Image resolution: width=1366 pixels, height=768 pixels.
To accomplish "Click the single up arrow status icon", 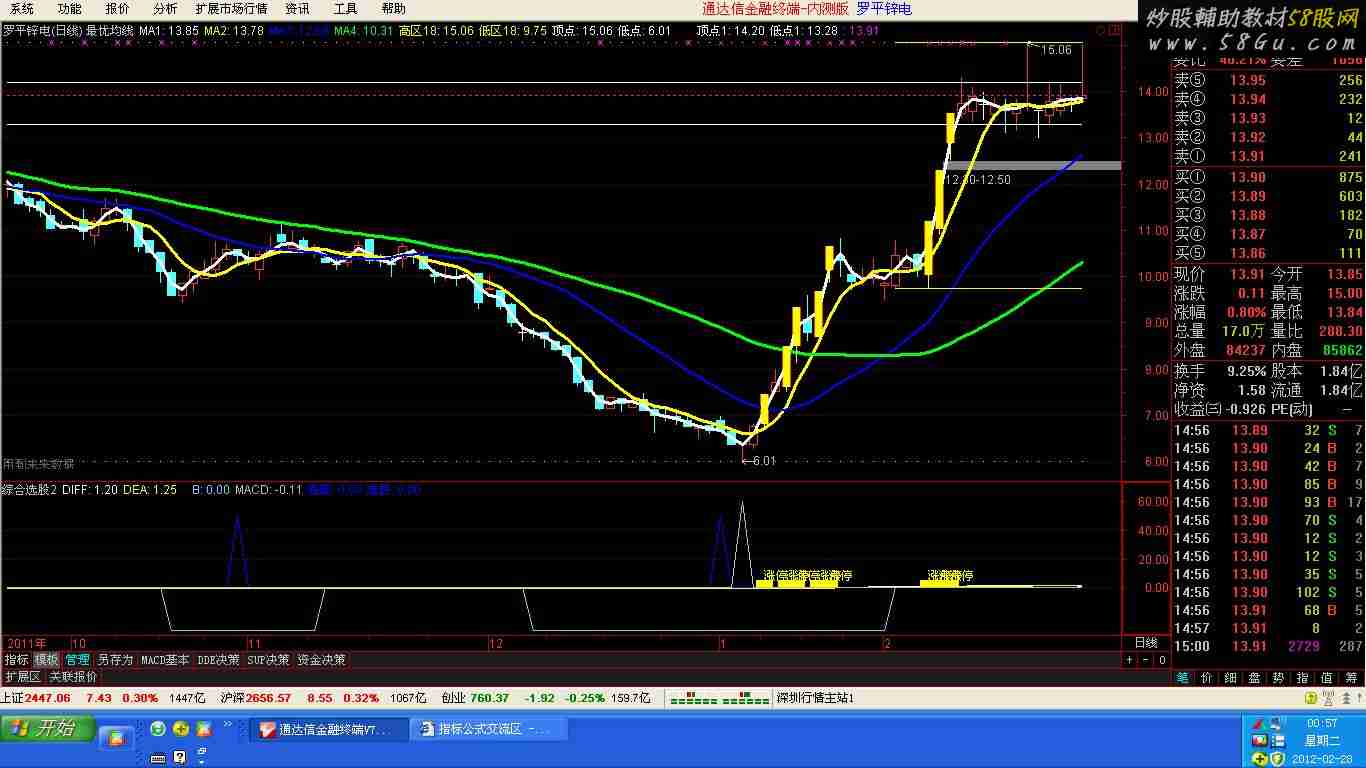I will click(1359, 697).
